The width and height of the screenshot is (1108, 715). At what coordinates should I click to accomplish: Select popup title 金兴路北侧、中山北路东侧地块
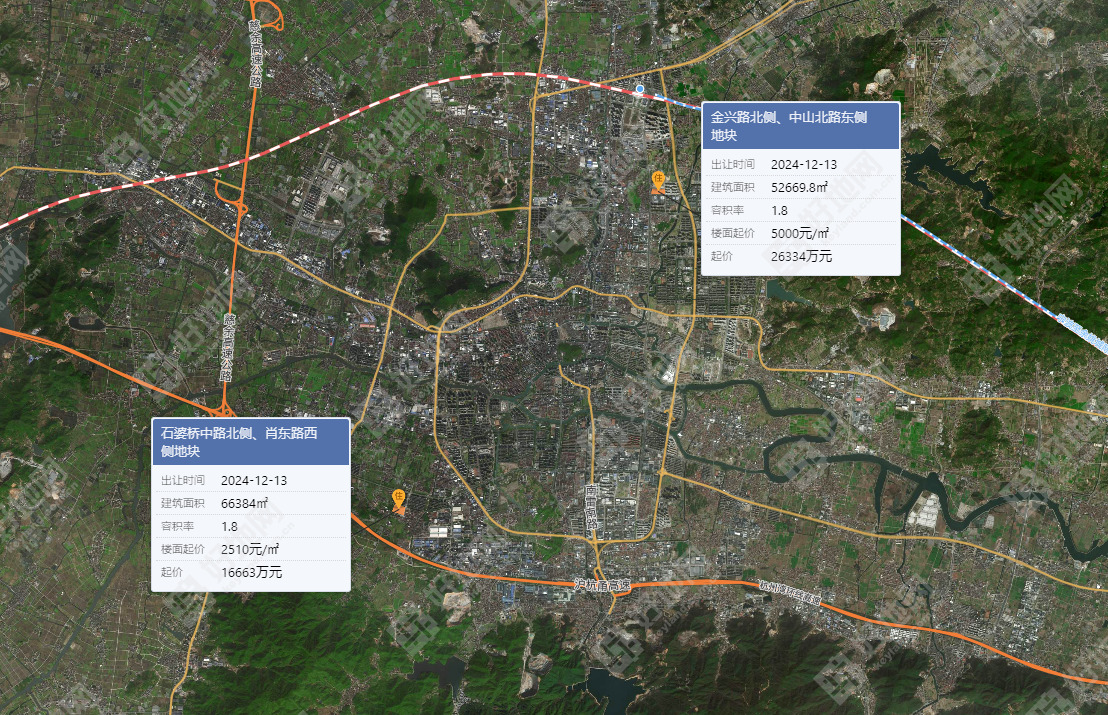click(789, 126)
